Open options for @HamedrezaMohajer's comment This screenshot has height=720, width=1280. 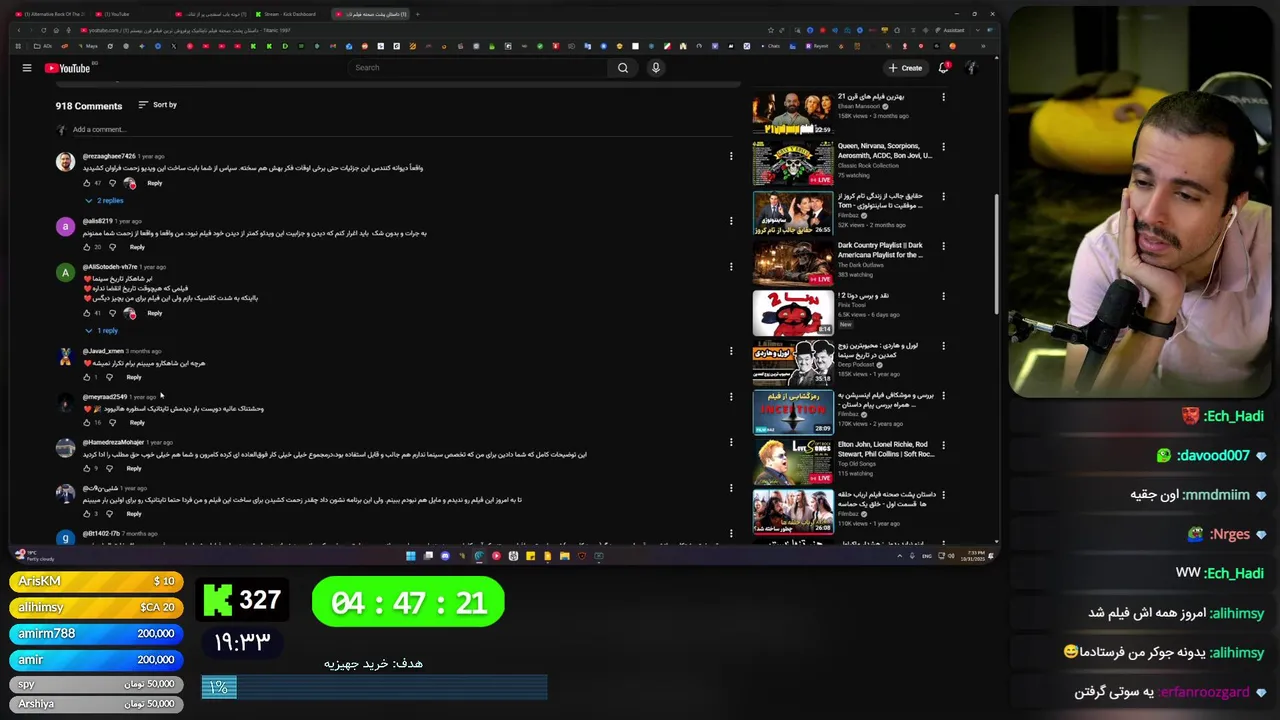731,442
